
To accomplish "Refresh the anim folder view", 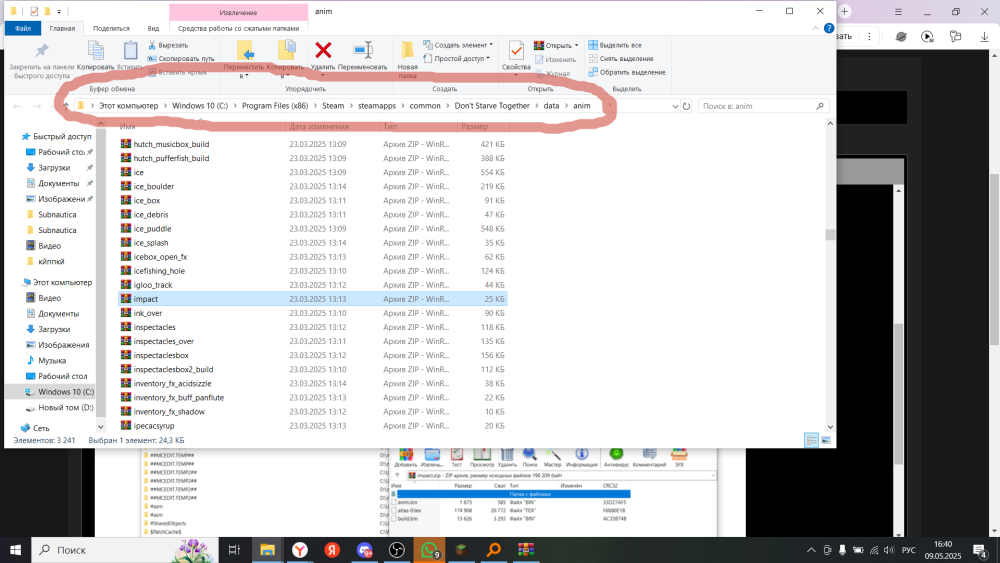I will coord(686,106).
